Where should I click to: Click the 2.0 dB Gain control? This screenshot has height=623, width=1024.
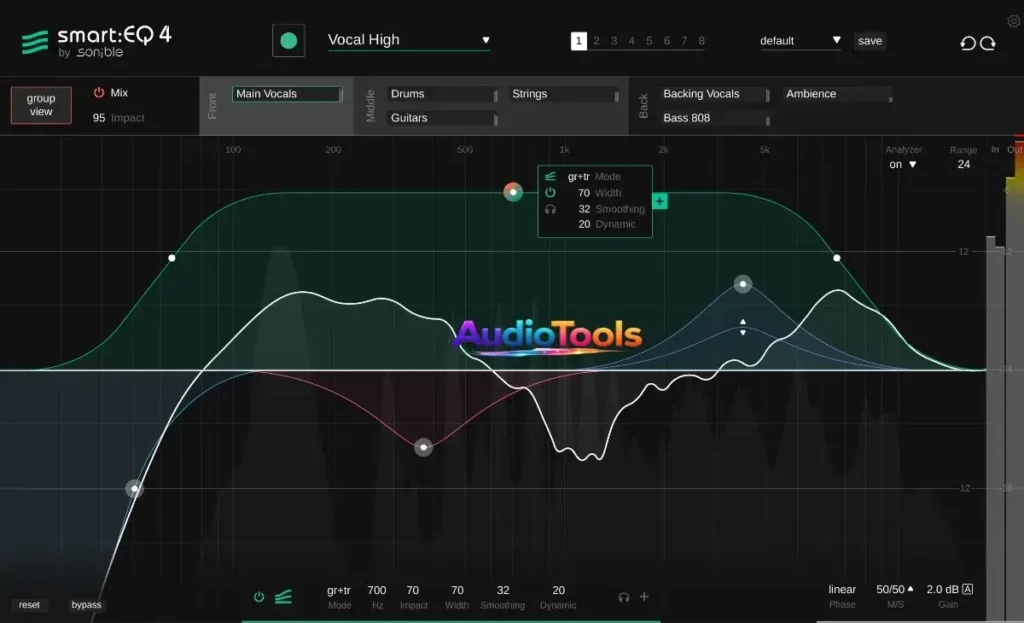click(x=941, y=589)
